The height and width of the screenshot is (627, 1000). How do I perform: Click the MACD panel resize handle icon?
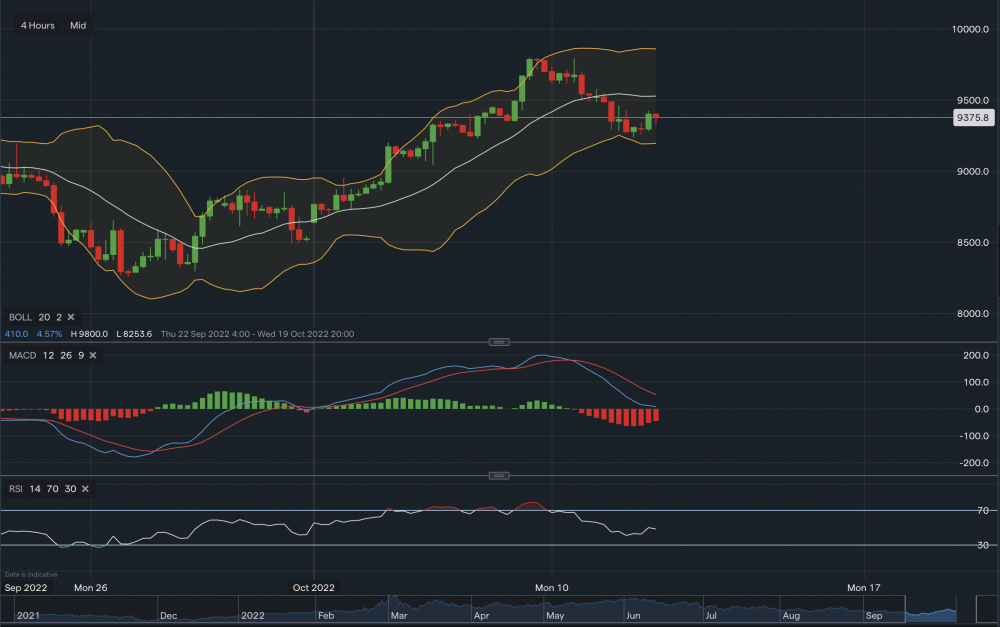pos(500,341)
